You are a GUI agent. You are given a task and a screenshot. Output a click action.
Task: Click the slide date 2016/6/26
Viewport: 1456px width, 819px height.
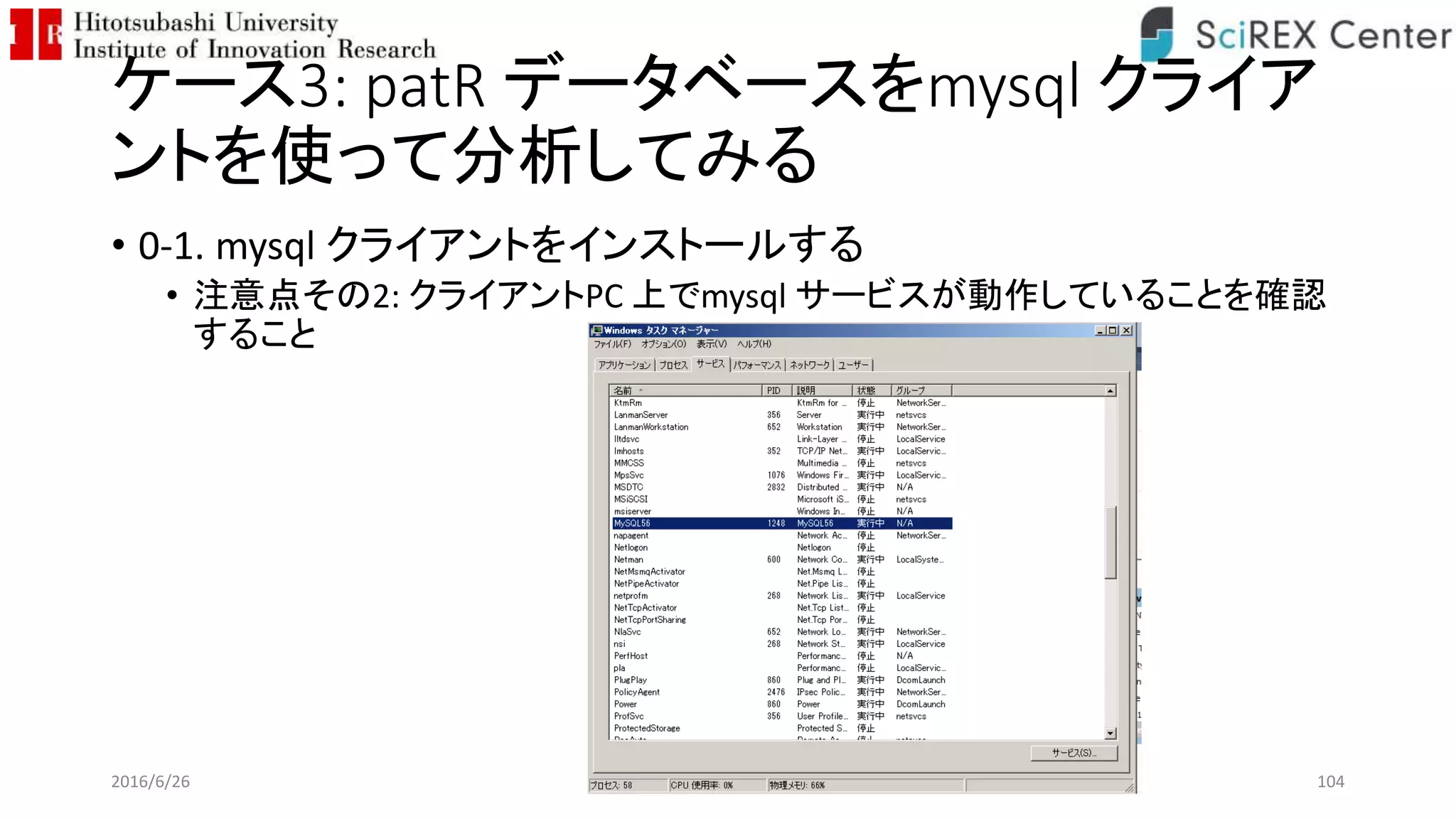(150, 782)
